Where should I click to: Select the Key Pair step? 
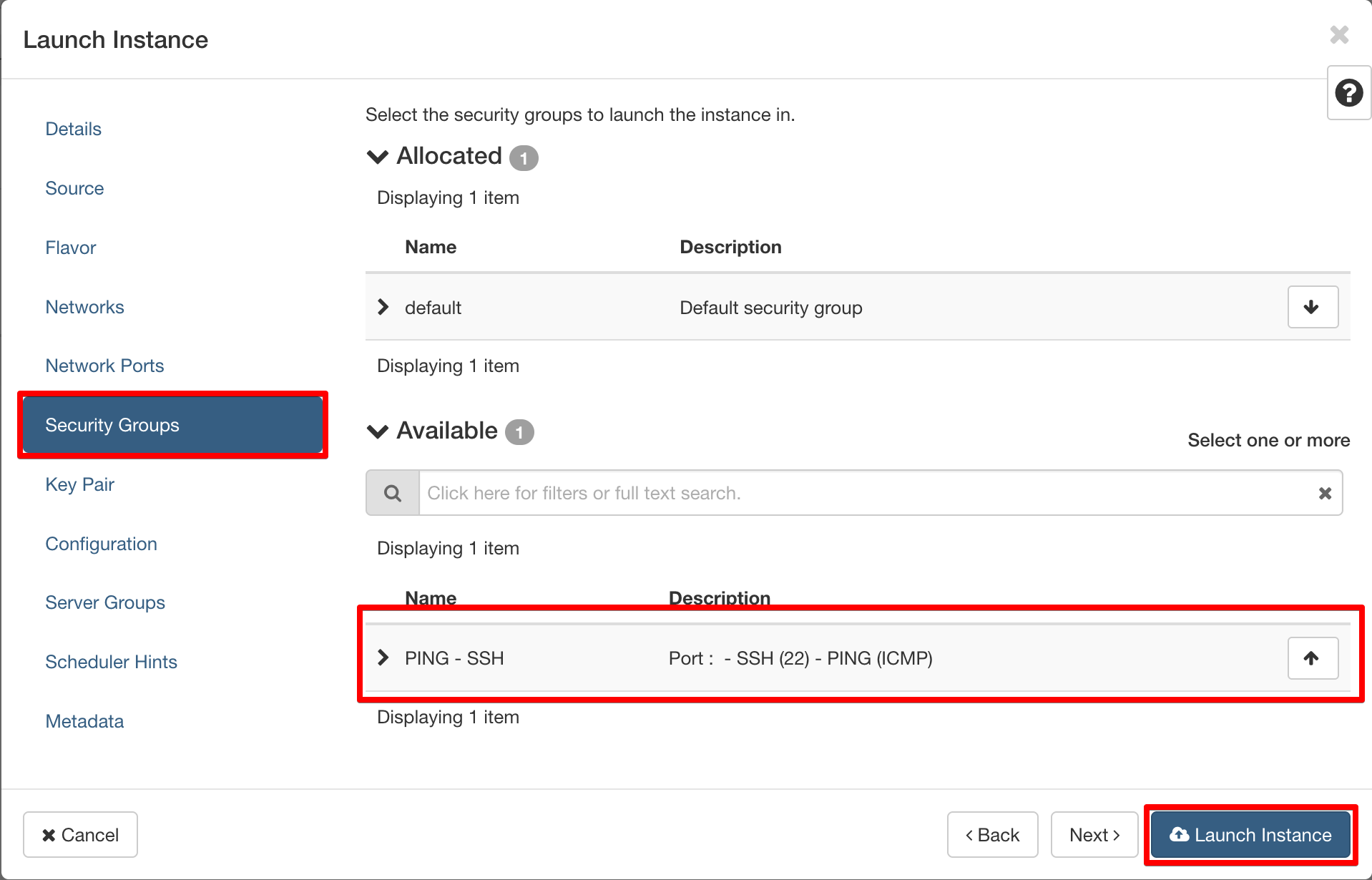coord(79,484)
